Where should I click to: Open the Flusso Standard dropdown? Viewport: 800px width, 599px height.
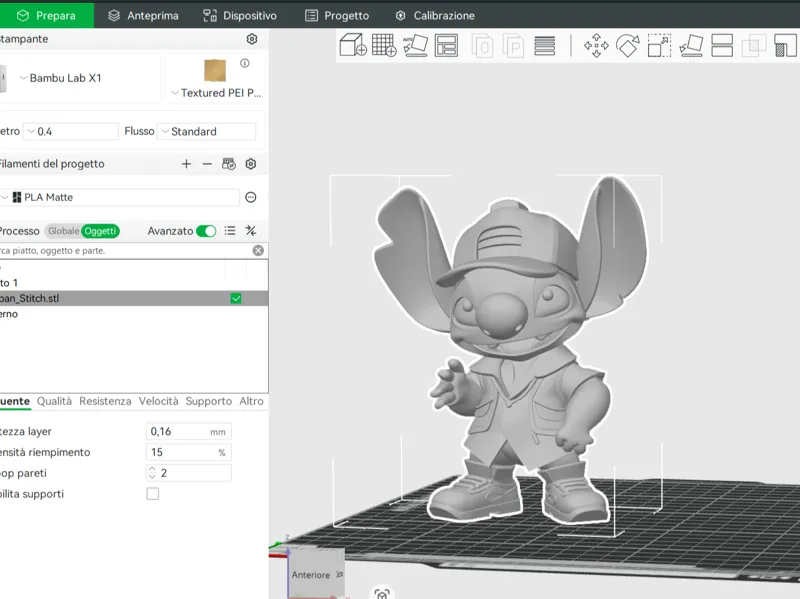click(x=206, y=132)
